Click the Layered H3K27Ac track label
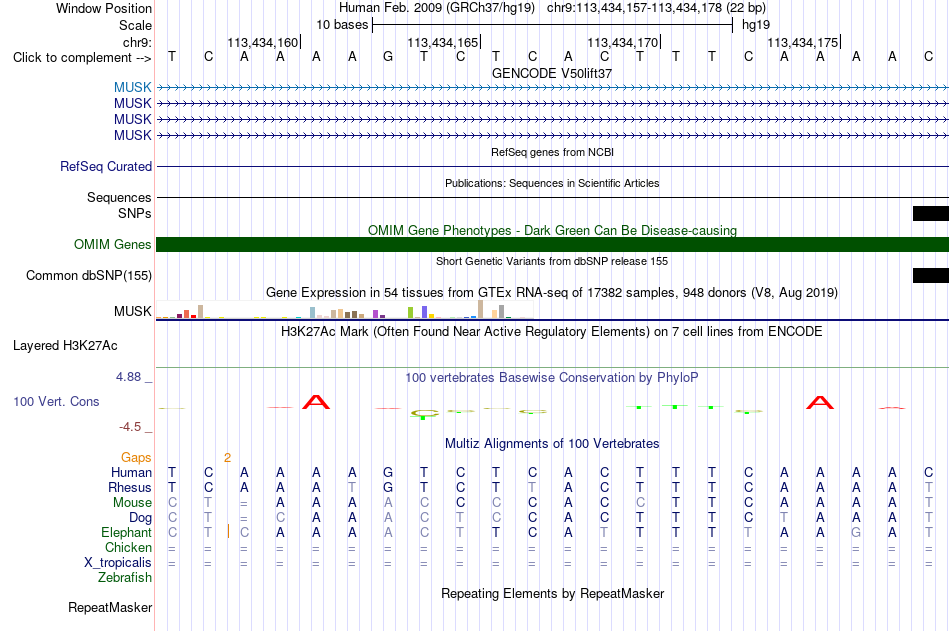The width and height of the screenshot is (950, 631). [x=65, y=346]
